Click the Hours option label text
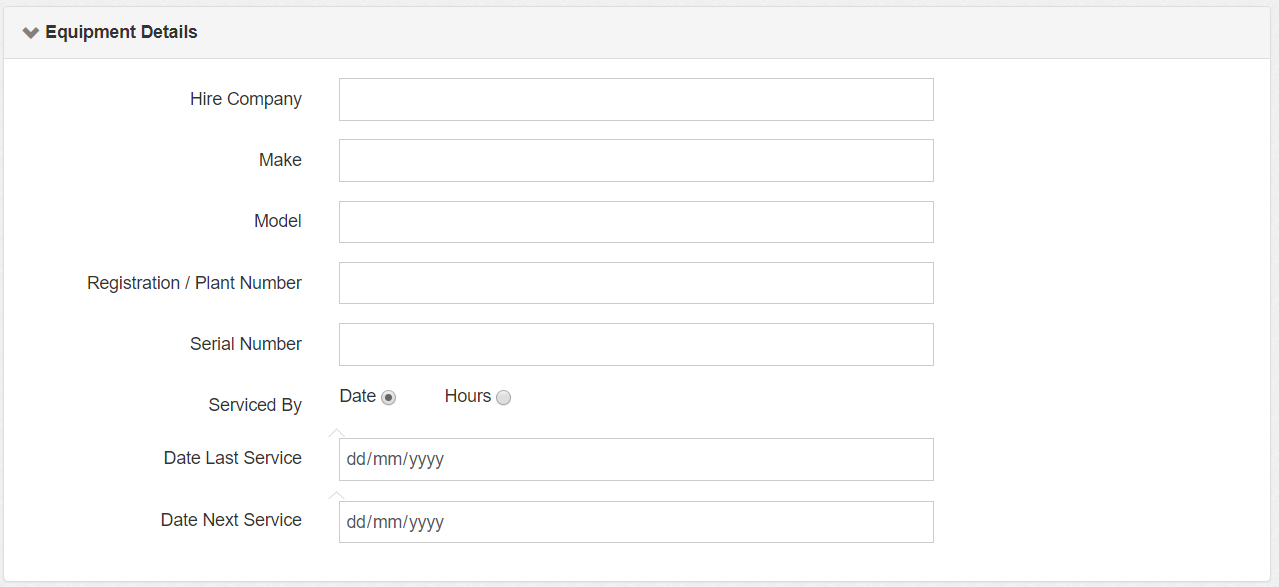 click(468, 396)
